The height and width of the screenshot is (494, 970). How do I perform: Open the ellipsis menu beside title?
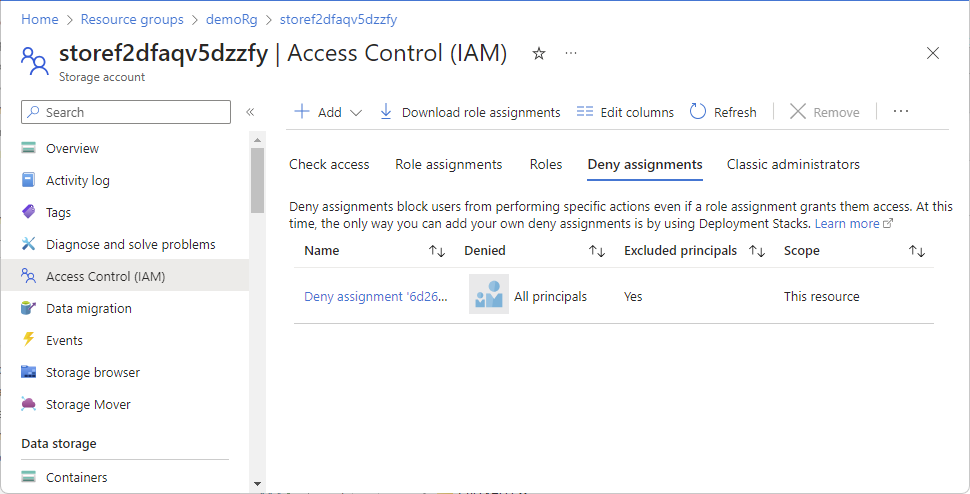(571, 54)
